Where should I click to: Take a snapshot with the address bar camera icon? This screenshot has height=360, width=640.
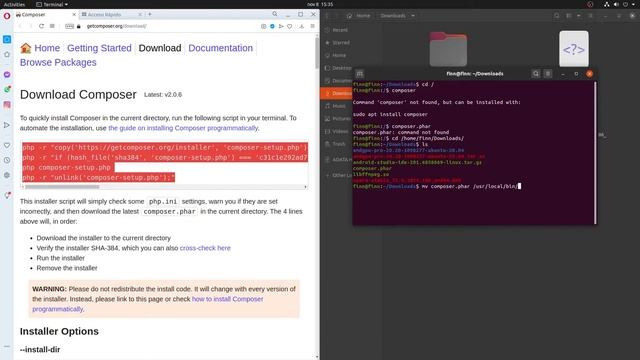[263, 26]
